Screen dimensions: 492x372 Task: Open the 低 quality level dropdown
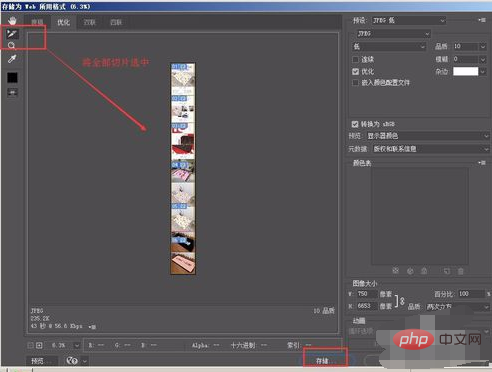389,46
